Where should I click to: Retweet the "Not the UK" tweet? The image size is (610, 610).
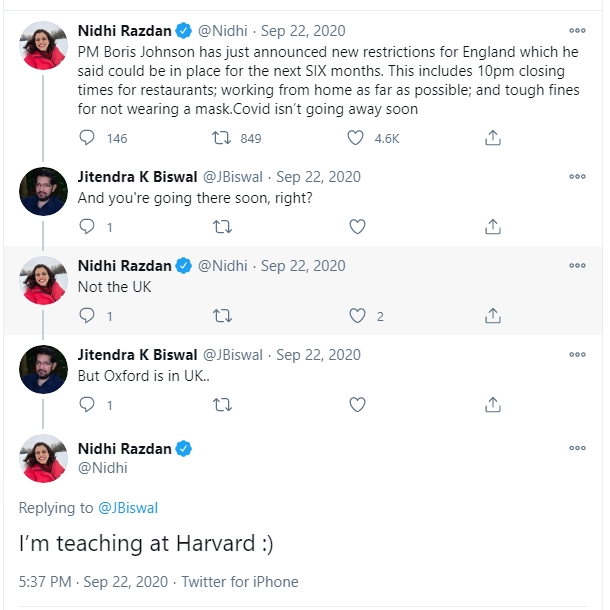pyautogui.click(x=224, y=316)
